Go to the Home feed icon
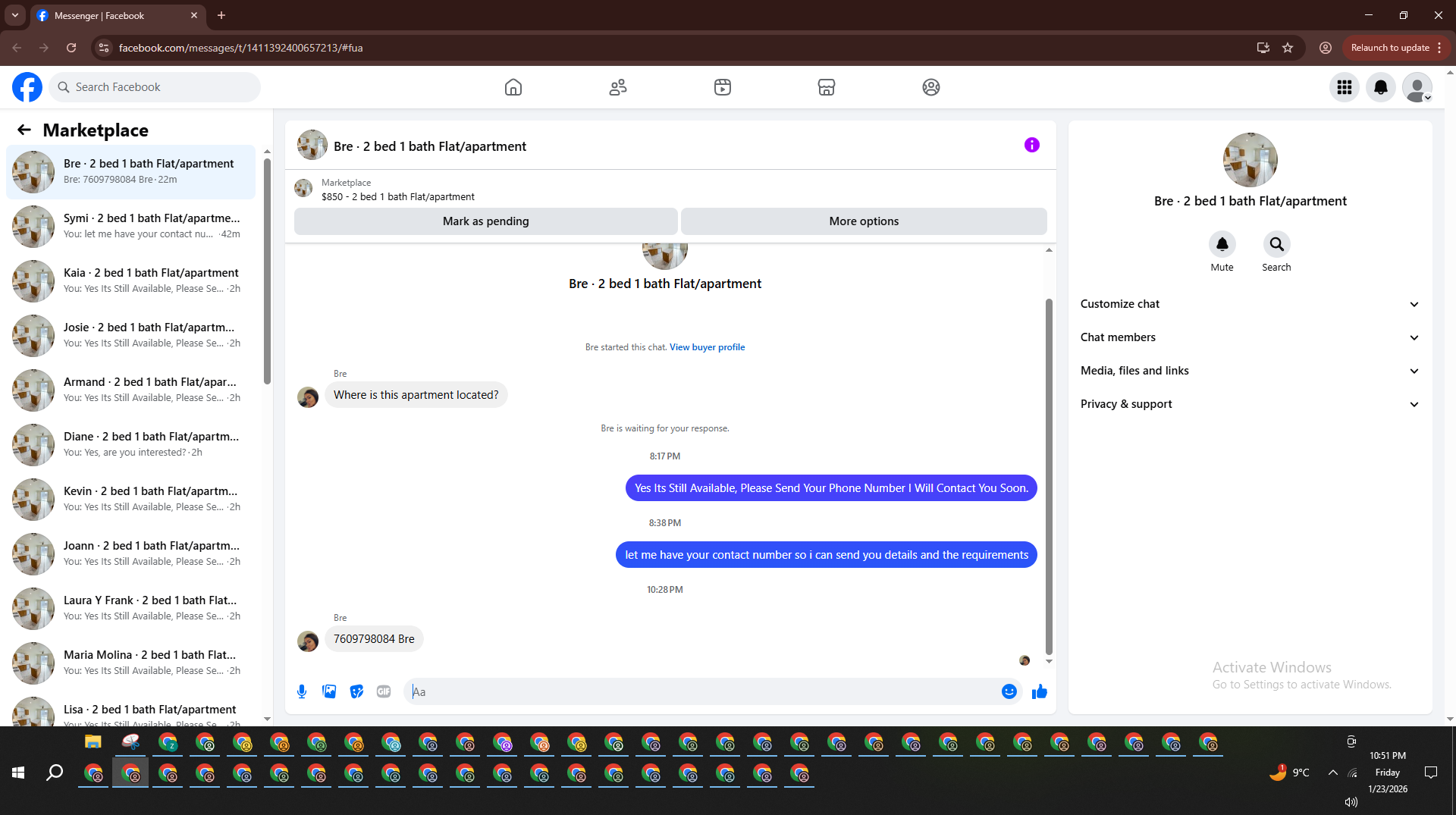The height and width of the screenshot is (815, 1456). coord(513,87)
